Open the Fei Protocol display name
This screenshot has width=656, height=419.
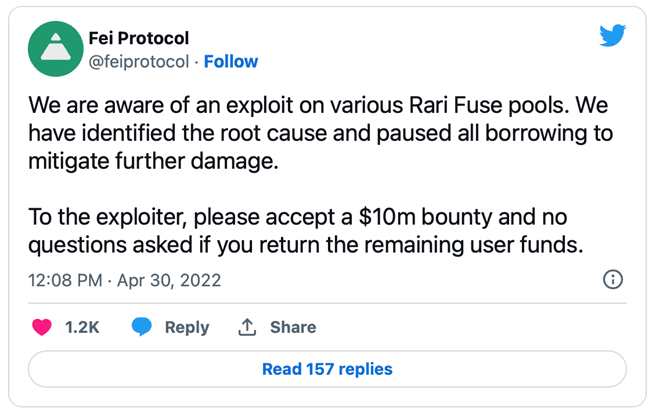pyautogui.click(x=139, y=38)
